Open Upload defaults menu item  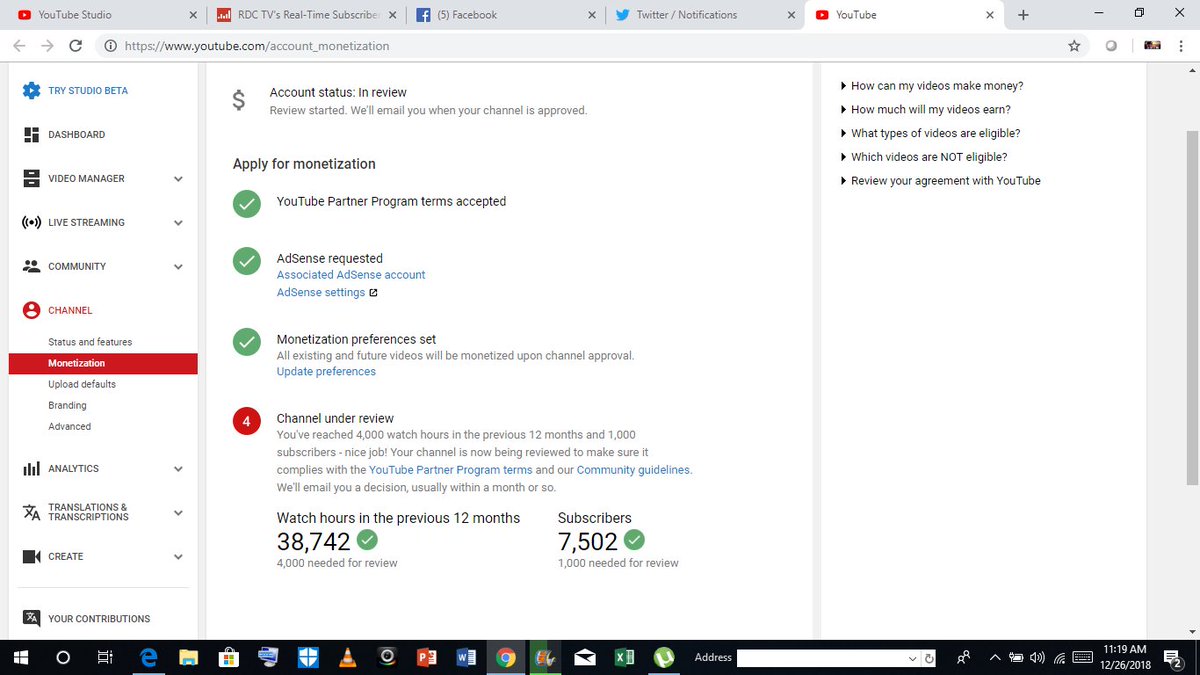point(82,384)
